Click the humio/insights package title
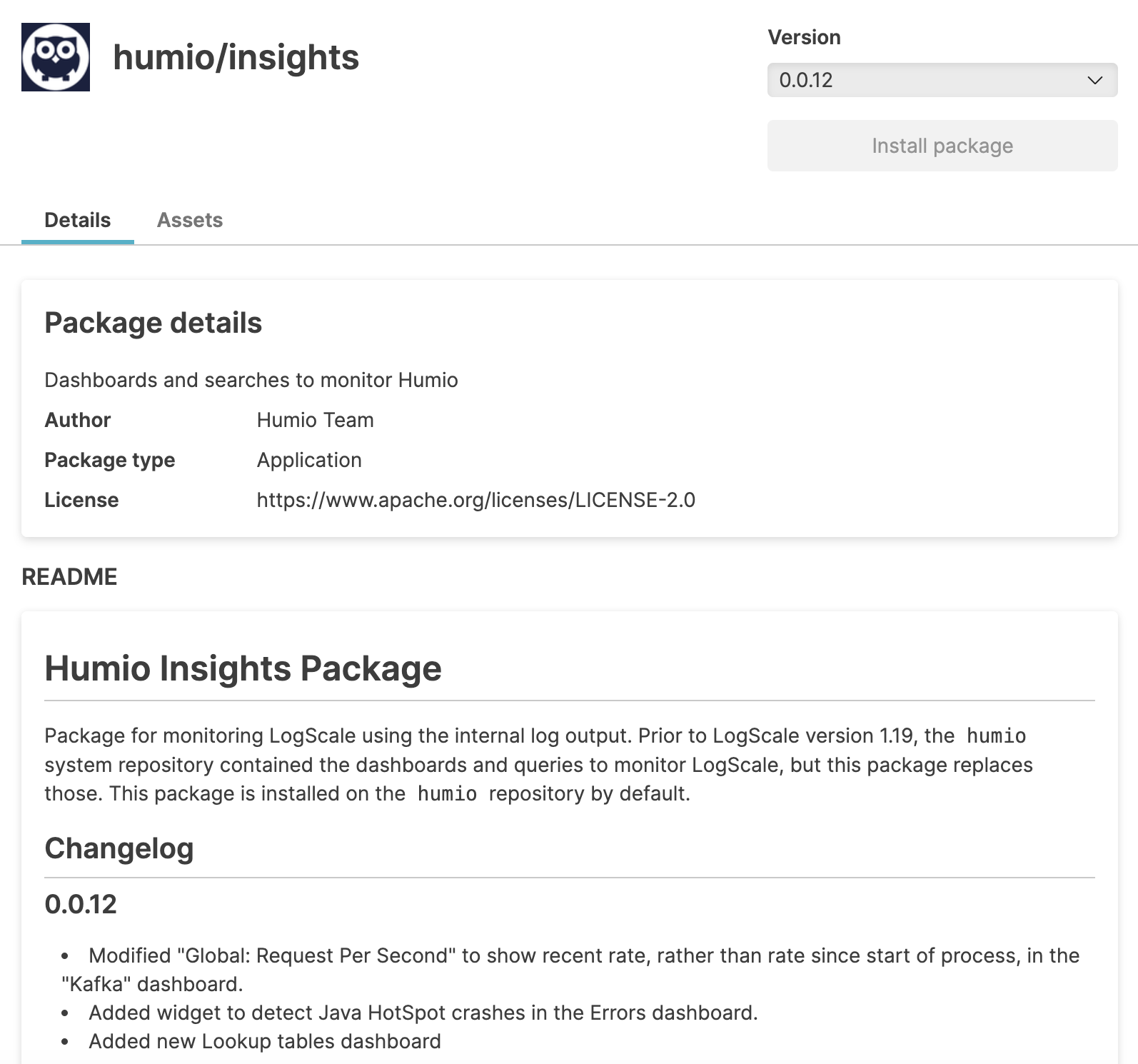Screen dimensions: 1138x1064 [236, 57]
